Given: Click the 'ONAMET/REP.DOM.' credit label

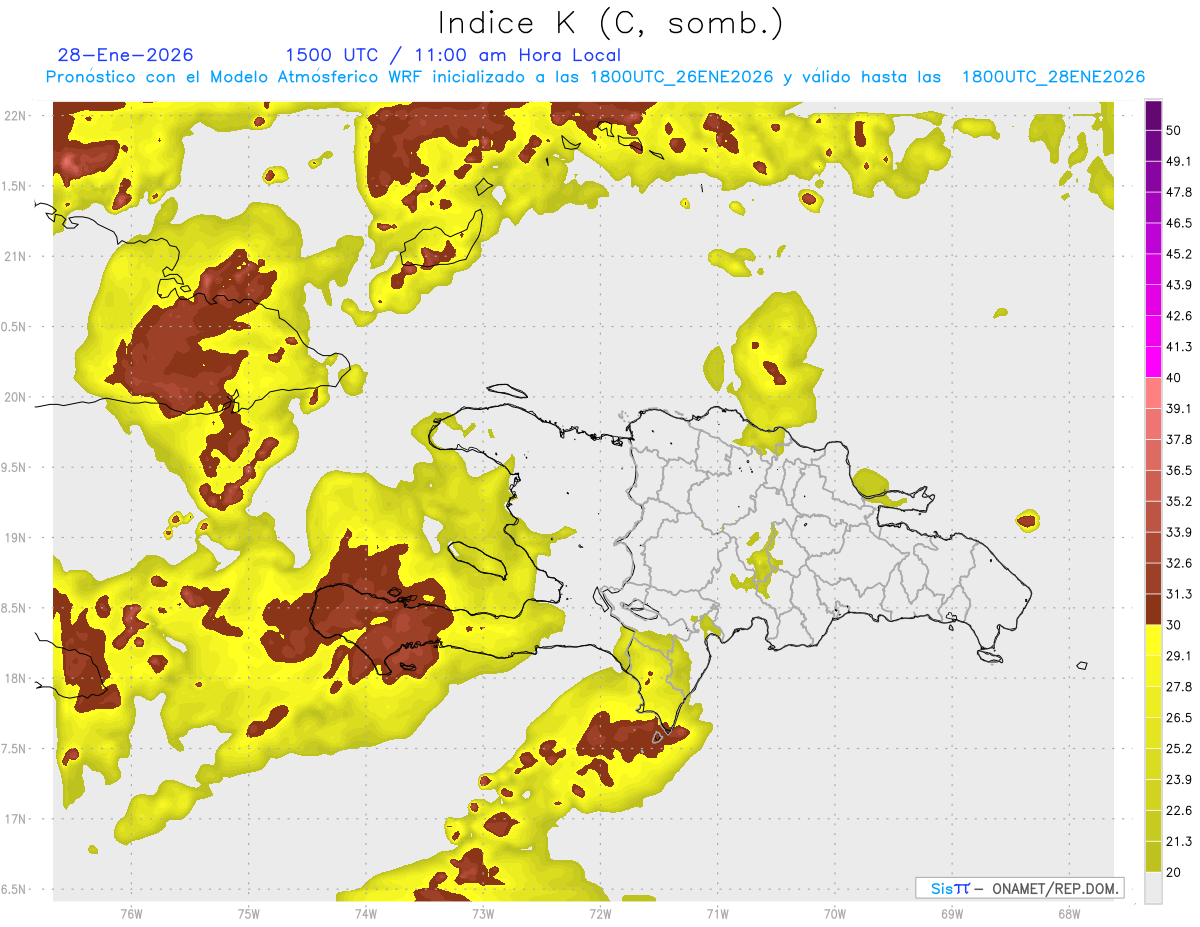Looking at the screenshot, I should pyautogui.click(x=1056, y=888).
